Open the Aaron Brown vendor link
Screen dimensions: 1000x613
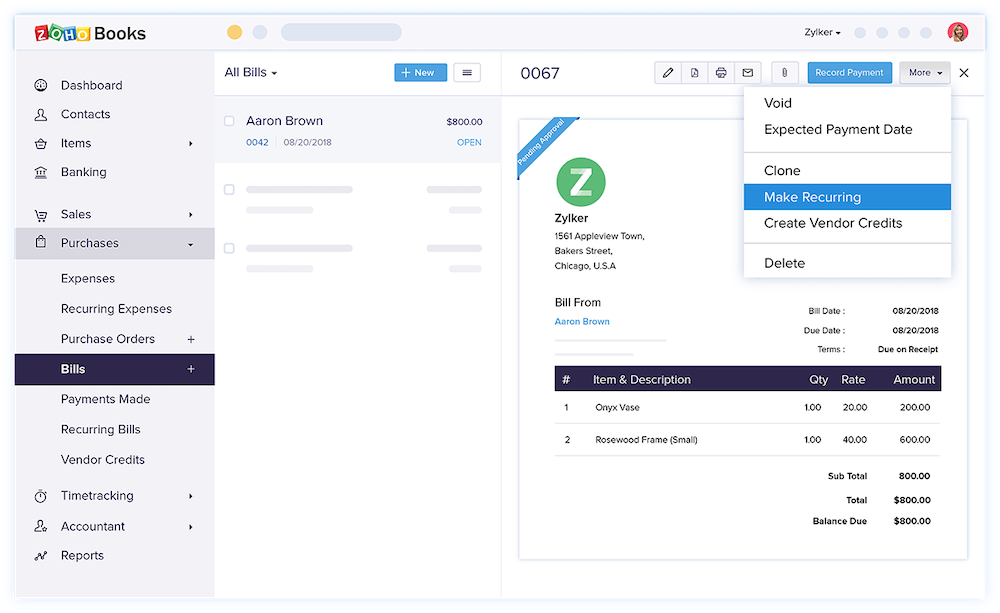[582, 321]
